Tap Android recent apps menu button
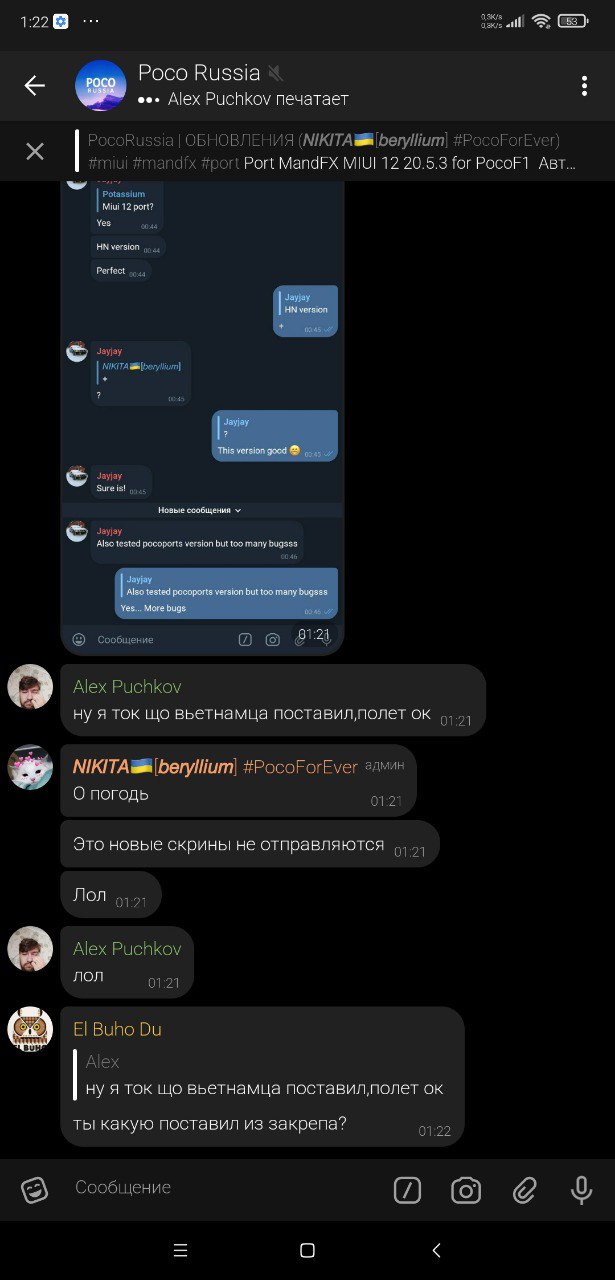Image resolution: width=615 pixels, height=1280 pixels. 180,1250
